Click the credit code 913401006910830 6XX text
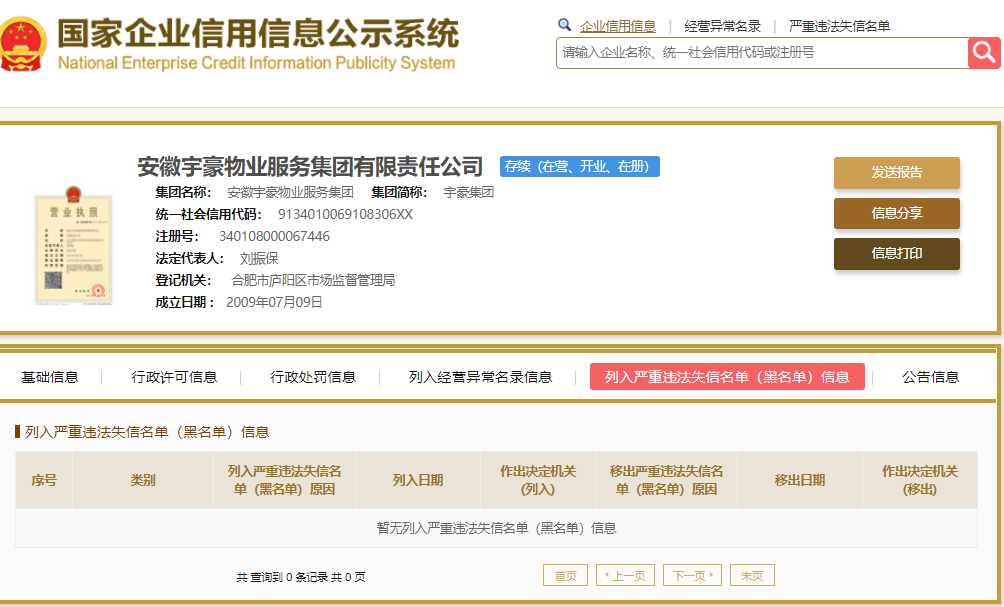The width and height of the screenshot is (1004, 607). 345,214
